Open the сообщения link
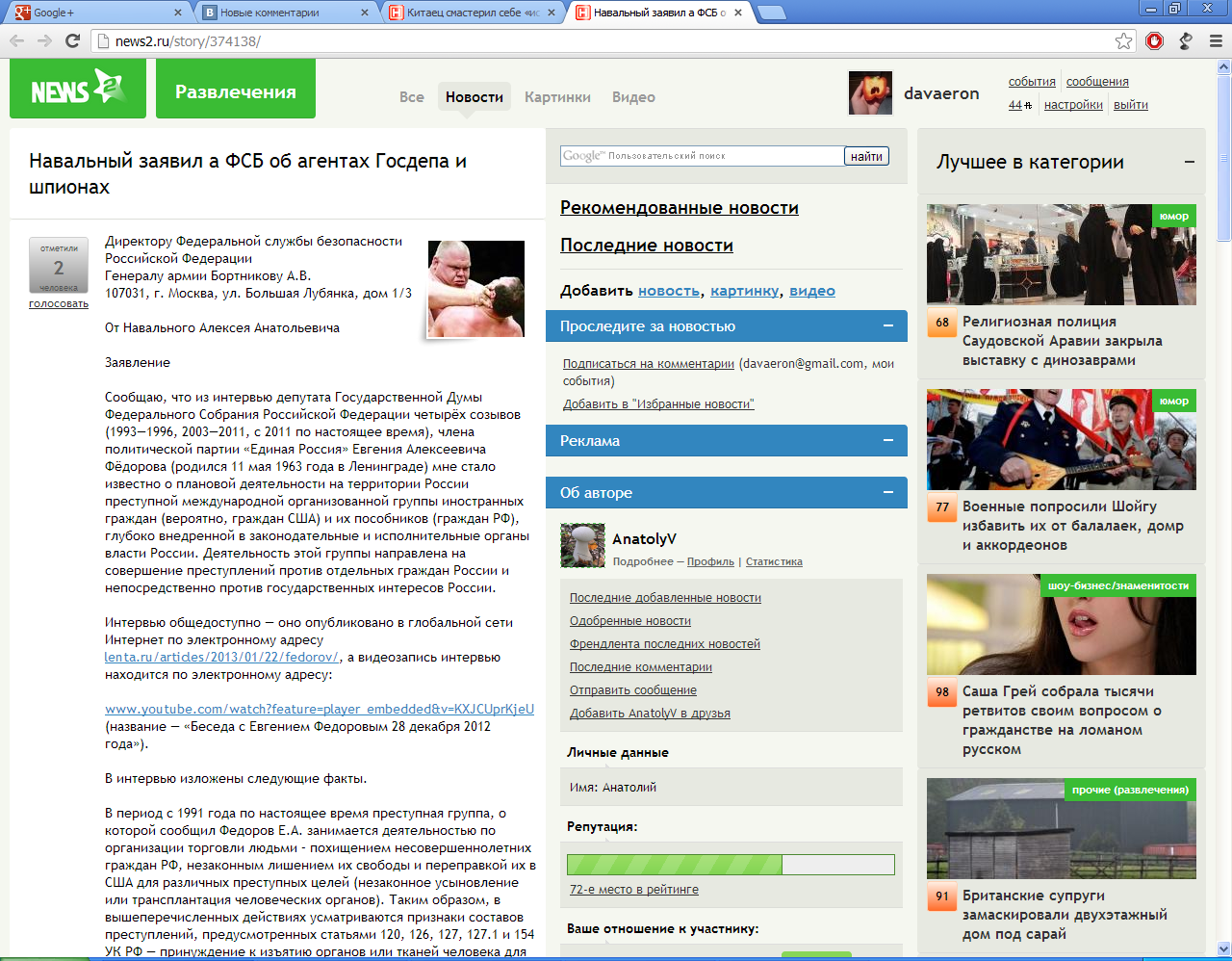This screenshot has width=1232, height=961. coord(1097,82)
